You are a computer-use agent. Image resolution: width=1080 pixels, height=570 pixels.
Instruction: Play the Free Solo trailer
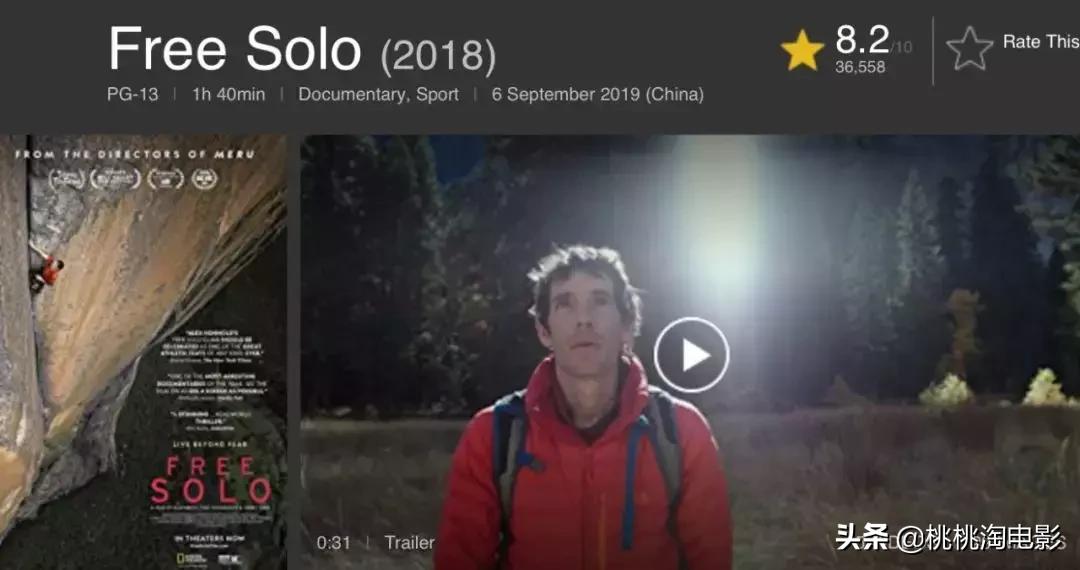pos(691,355)
